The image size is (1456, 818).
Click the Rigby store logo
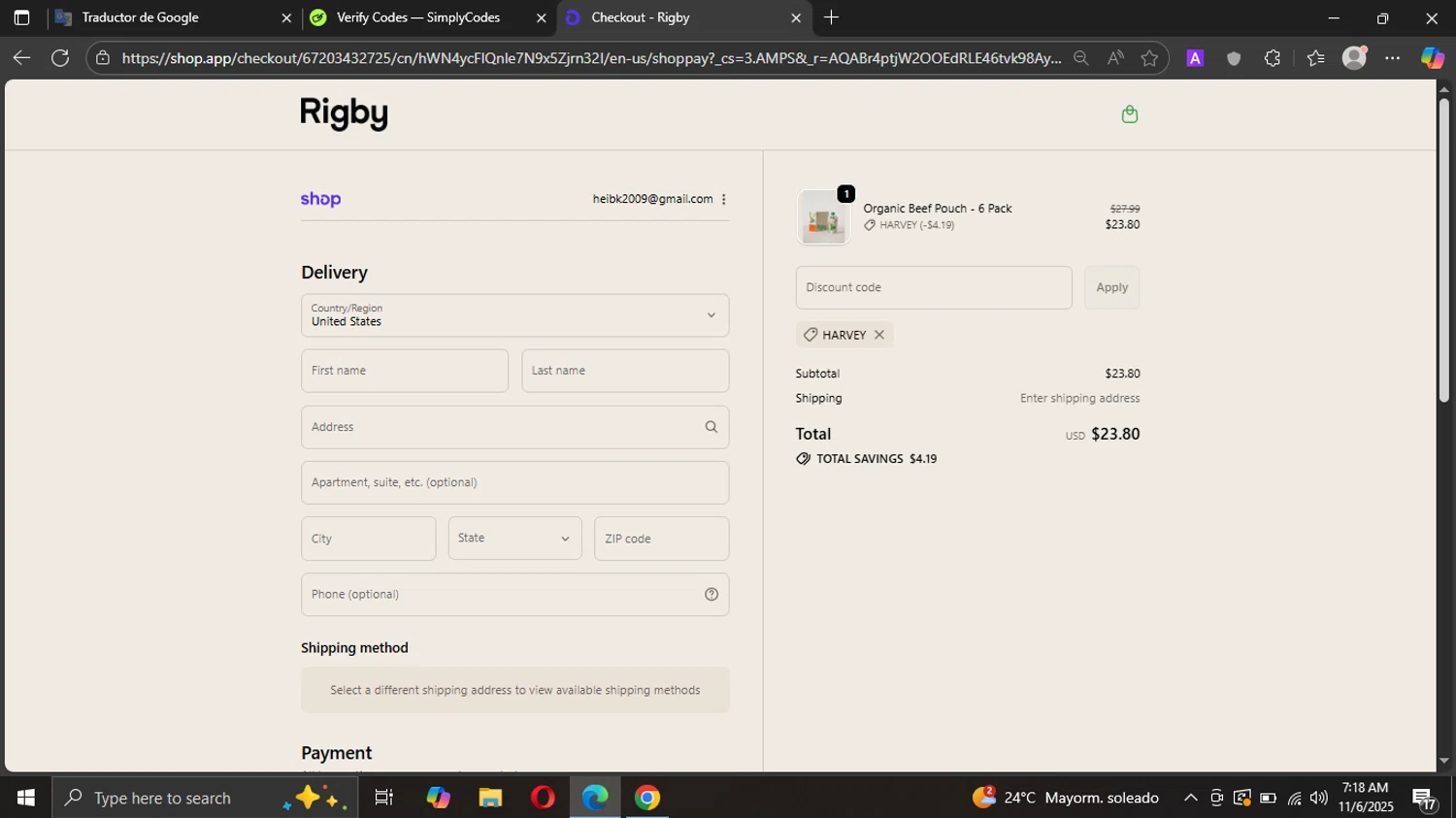coord(344,114)
